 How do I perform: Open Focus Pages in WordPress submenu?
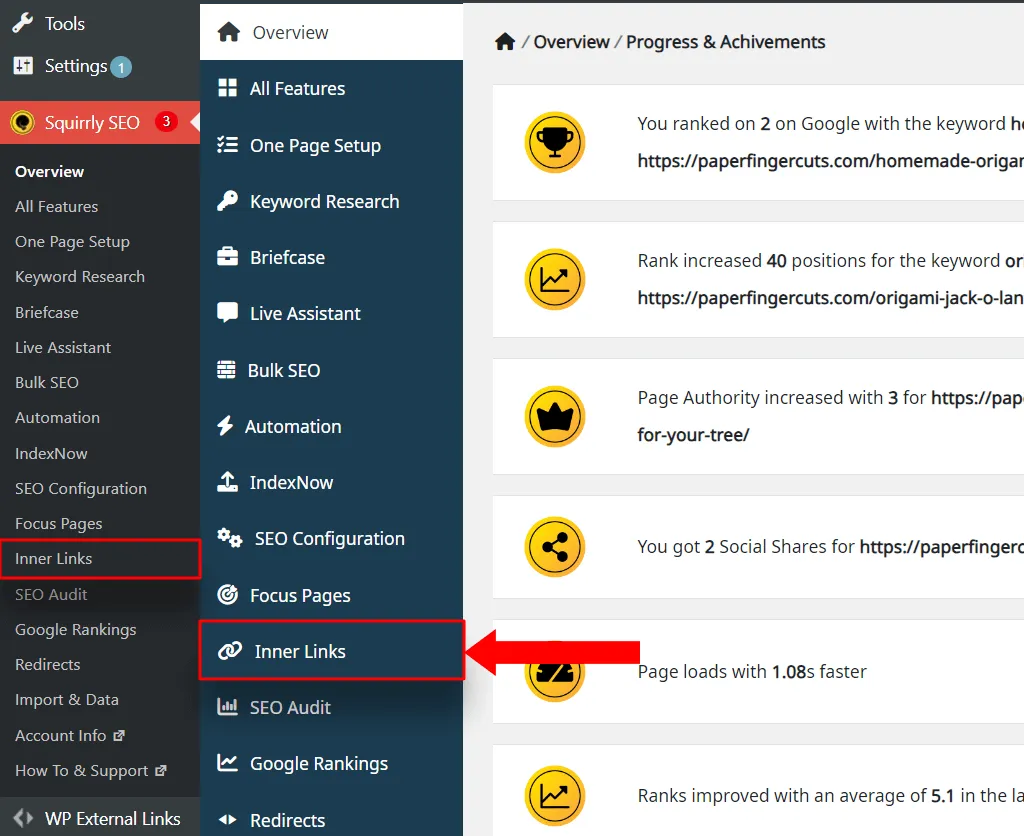tap(59, 524)
